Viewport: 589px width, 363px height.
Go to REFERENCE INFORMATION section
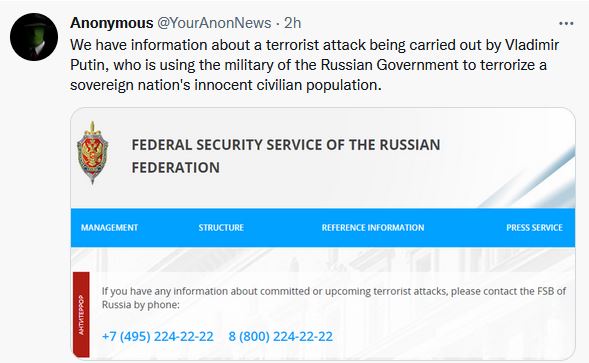(373, 228)
